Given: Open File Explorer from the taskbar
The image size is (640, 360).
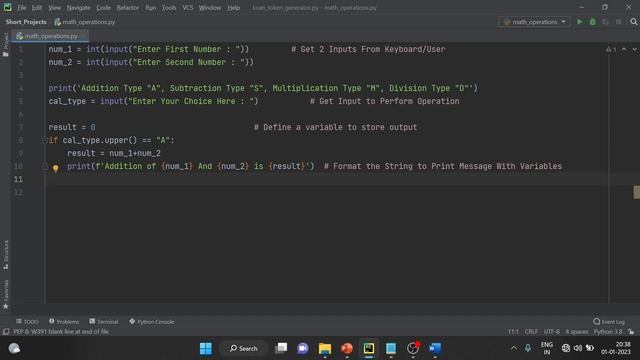Looking at the screenshot, I should coord(325,348).
